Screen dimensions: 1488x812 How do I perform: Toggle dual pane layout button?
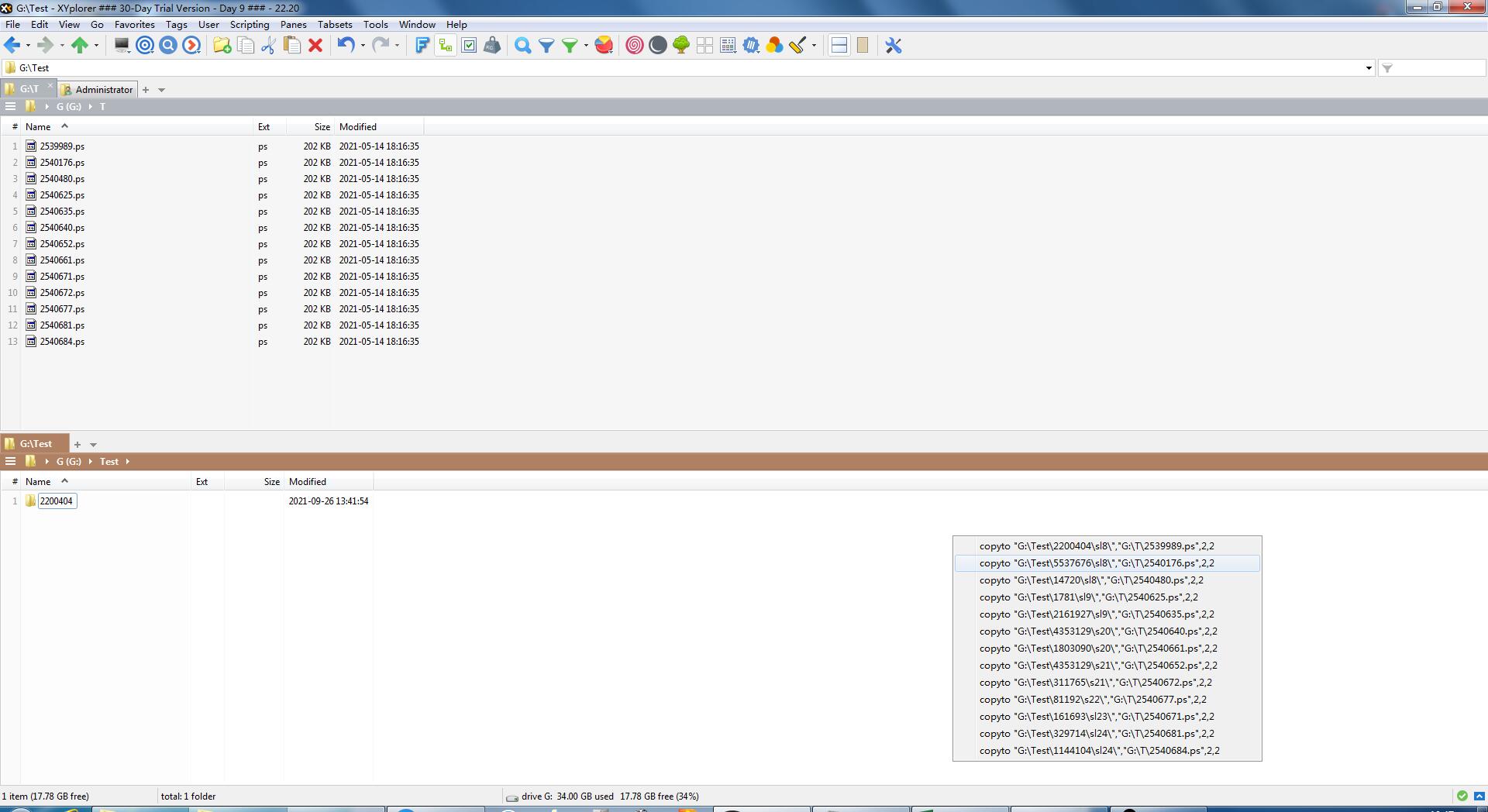pos(839,46)
